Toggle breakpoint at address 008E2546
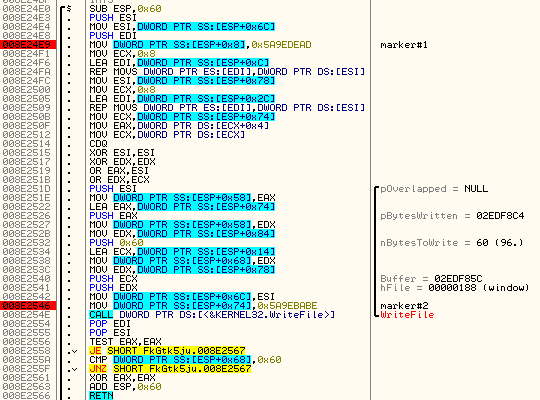This screenshot has height=400, width=540. [27, 306]
